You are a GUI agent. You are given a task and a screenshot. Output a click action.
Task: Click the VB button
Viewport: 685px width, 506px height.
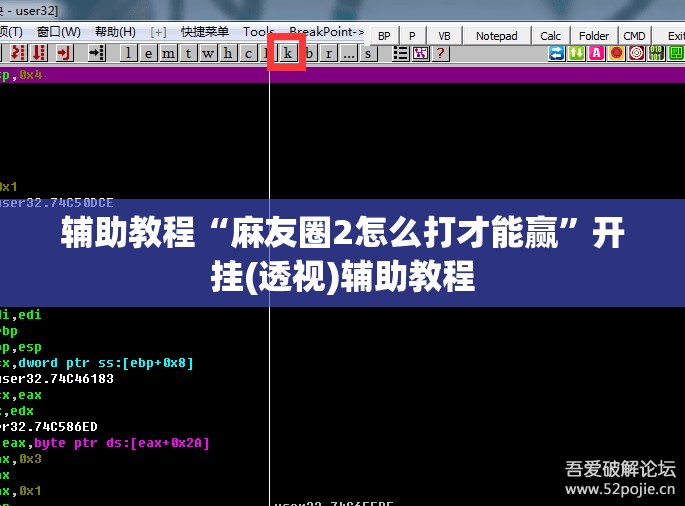(x=444, y=36)
